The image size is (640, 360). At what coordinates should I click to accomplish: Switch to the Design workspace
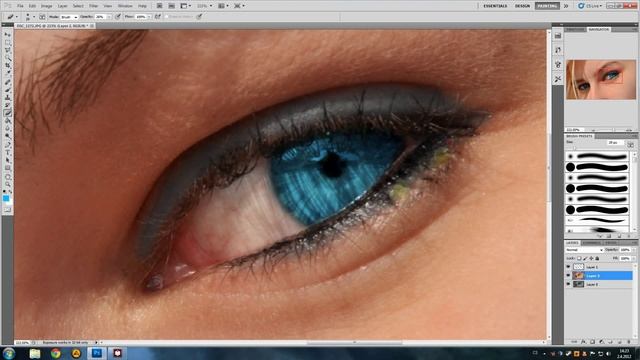(x=522, y=6)
